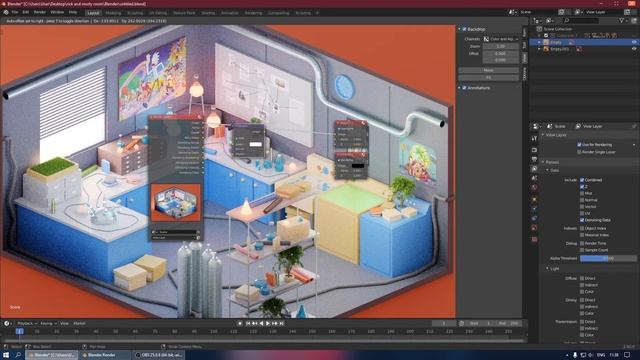Open the View Layer browse icon in header
Image resolution: width=640 pixels, height=360 pixels.
[x=578, y=12]
